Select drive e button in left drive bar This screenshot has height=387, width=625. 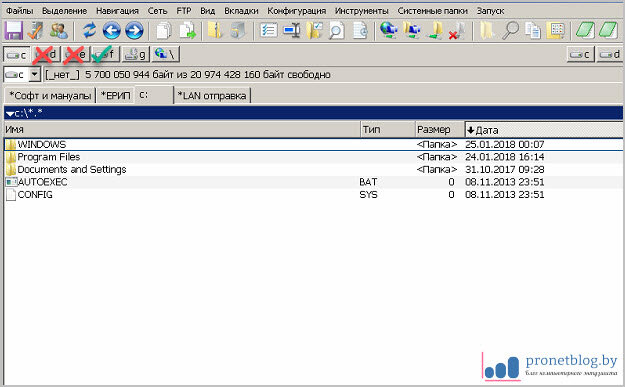77,55
